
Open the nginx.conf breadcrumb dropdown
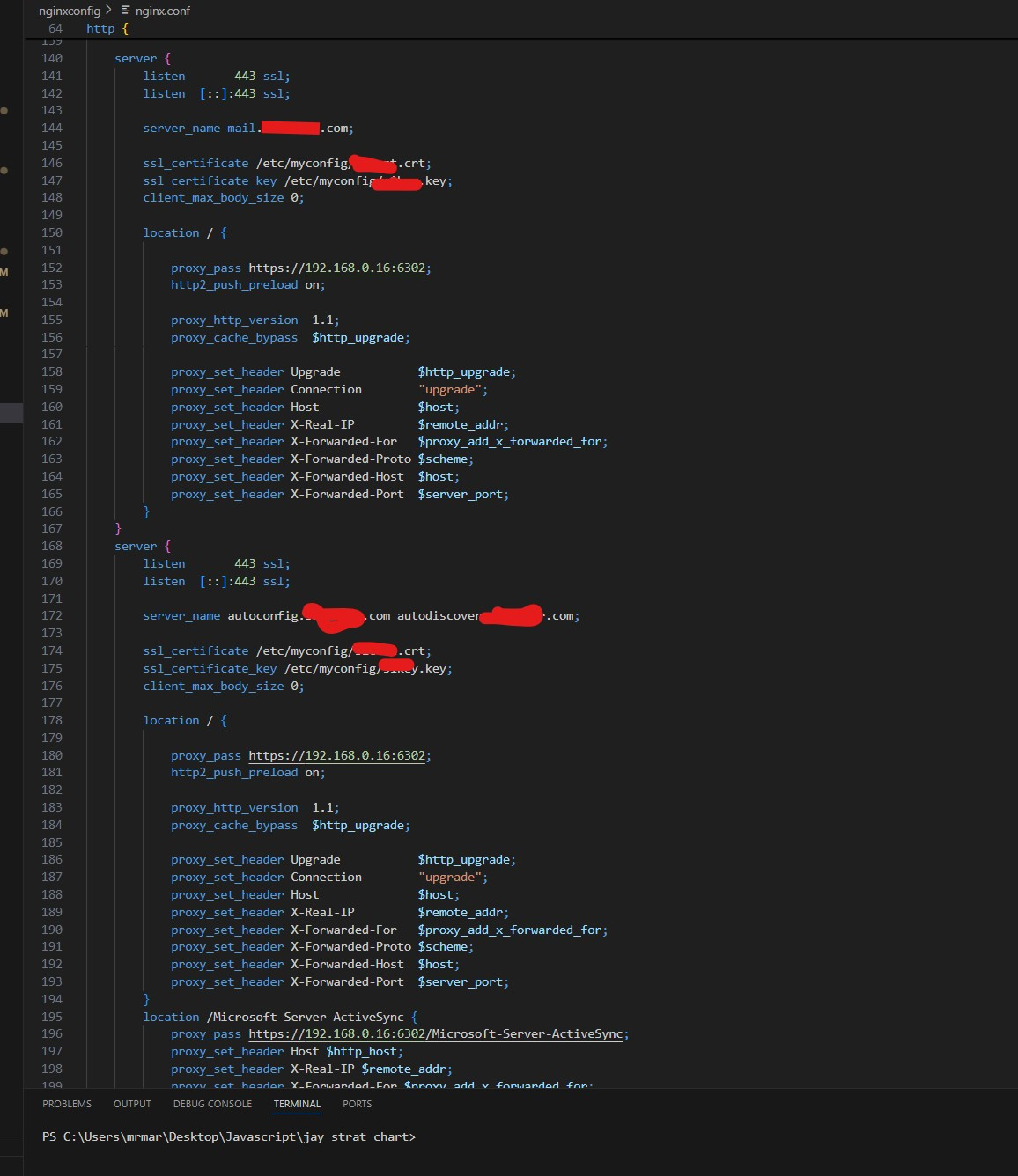coord(162,11)
